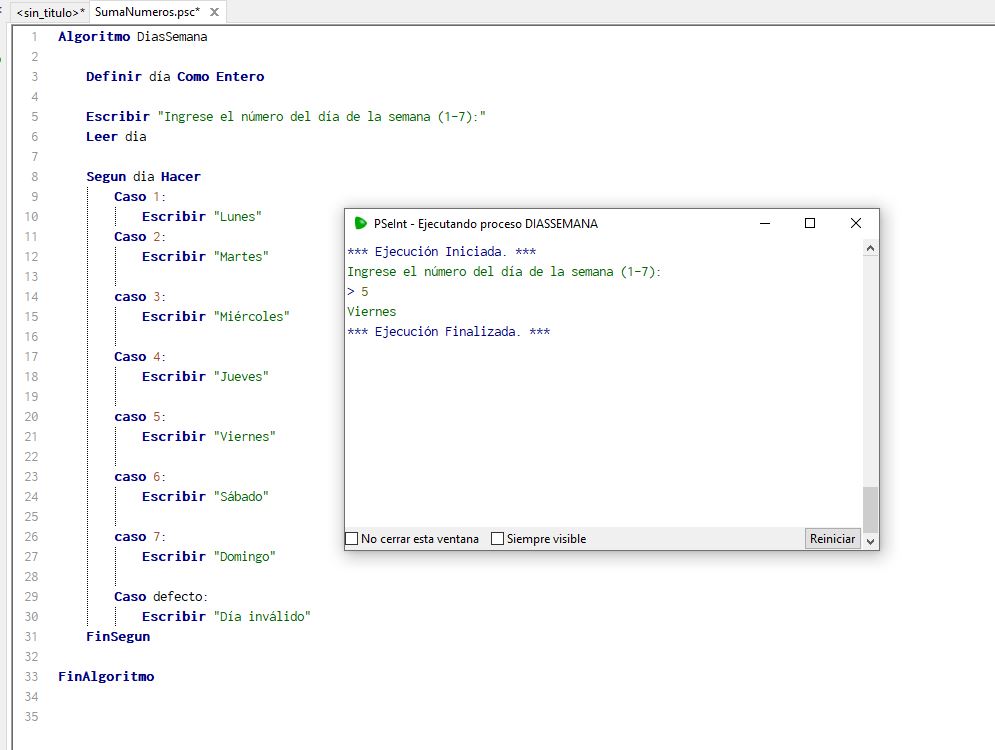This screenshot has height=750, width=995.
Task: Click Escribir "Domingo" line
Action: pyautogui.click(x=209, y=556)
